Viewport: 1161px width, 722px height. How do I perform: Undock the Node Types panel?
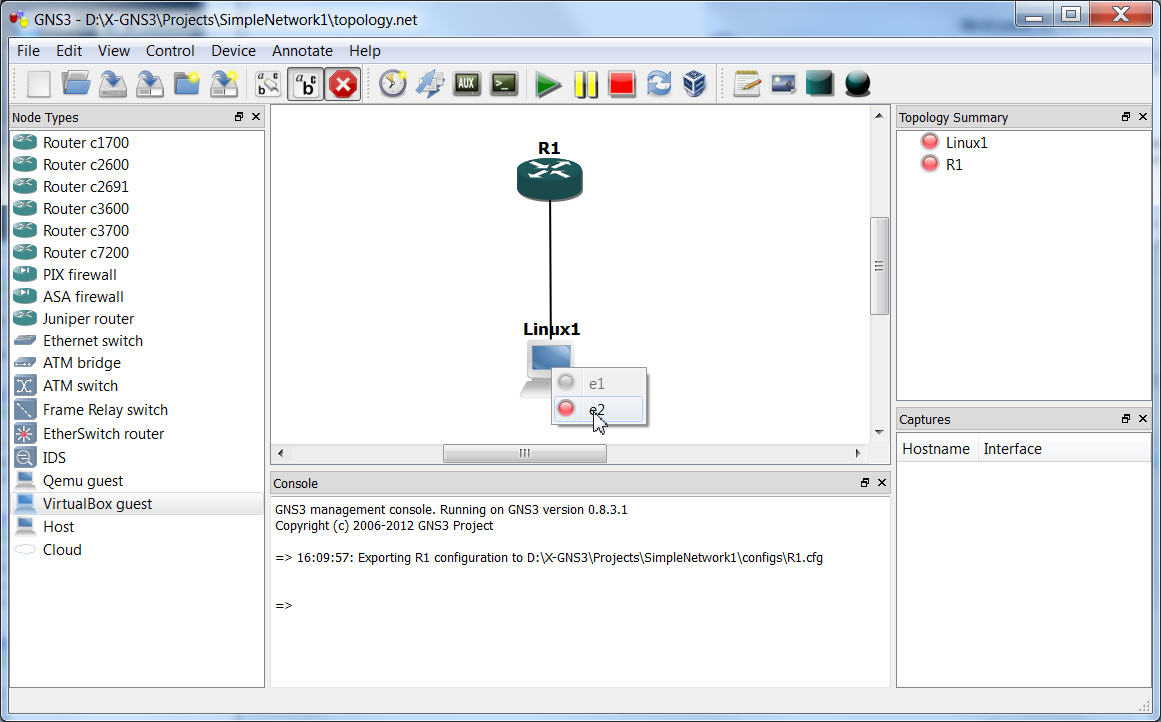tap(239, 116)
